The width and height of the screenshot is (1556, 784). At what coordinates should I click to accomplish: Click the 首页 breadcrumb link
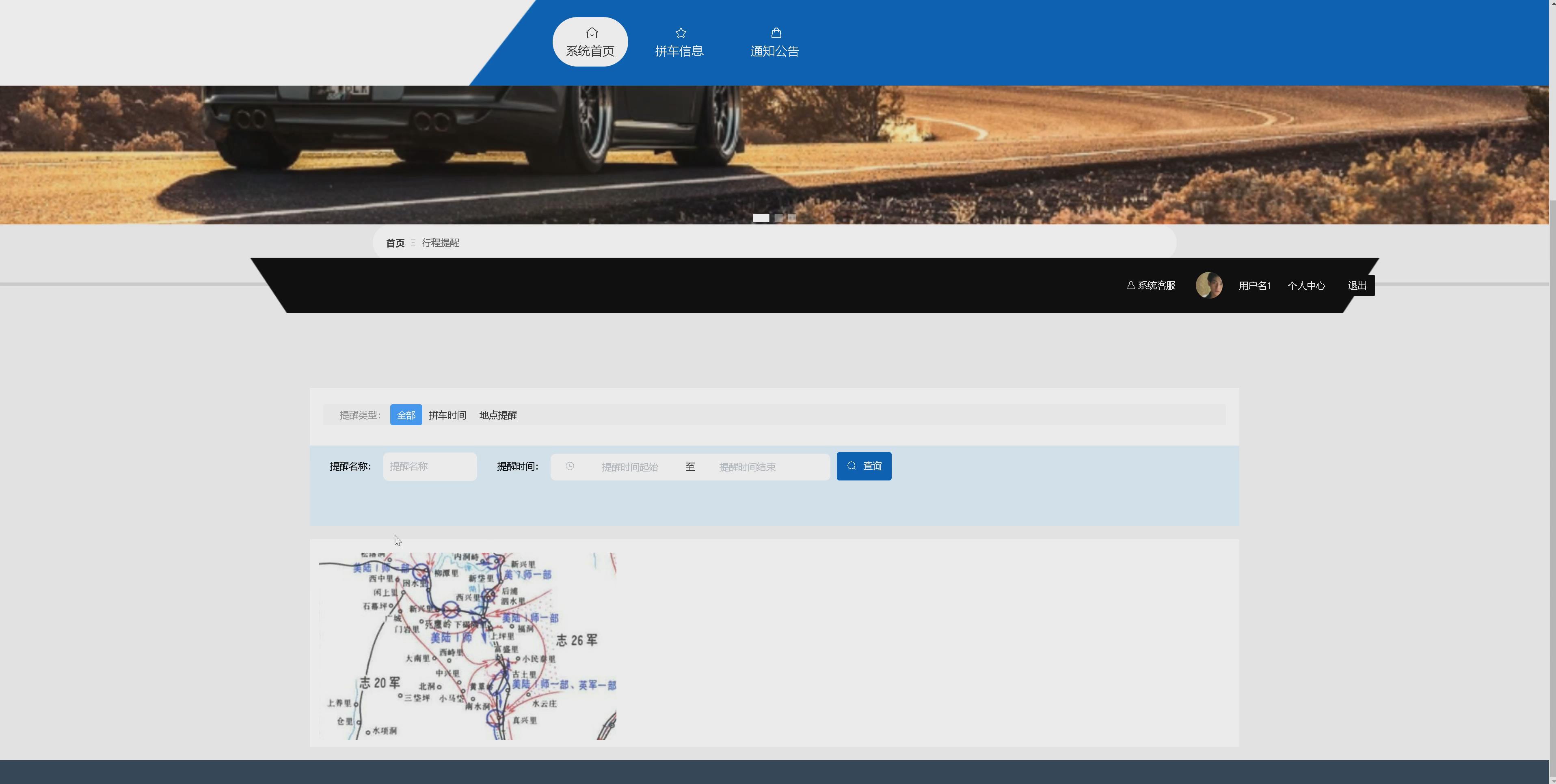point(395,243)
